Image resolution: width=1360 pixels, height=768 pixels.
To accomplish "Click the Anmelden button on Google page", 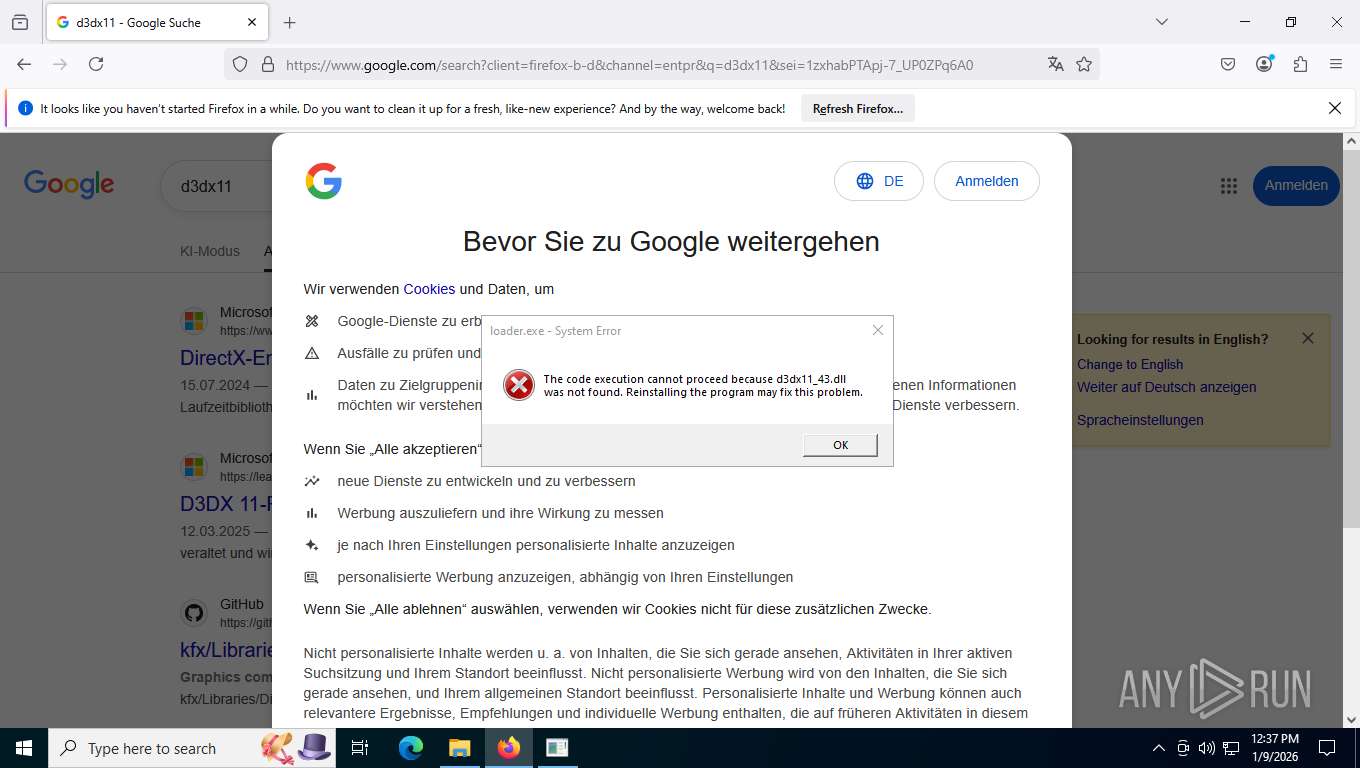I will pyautogui.click(x=1296, y=185).
